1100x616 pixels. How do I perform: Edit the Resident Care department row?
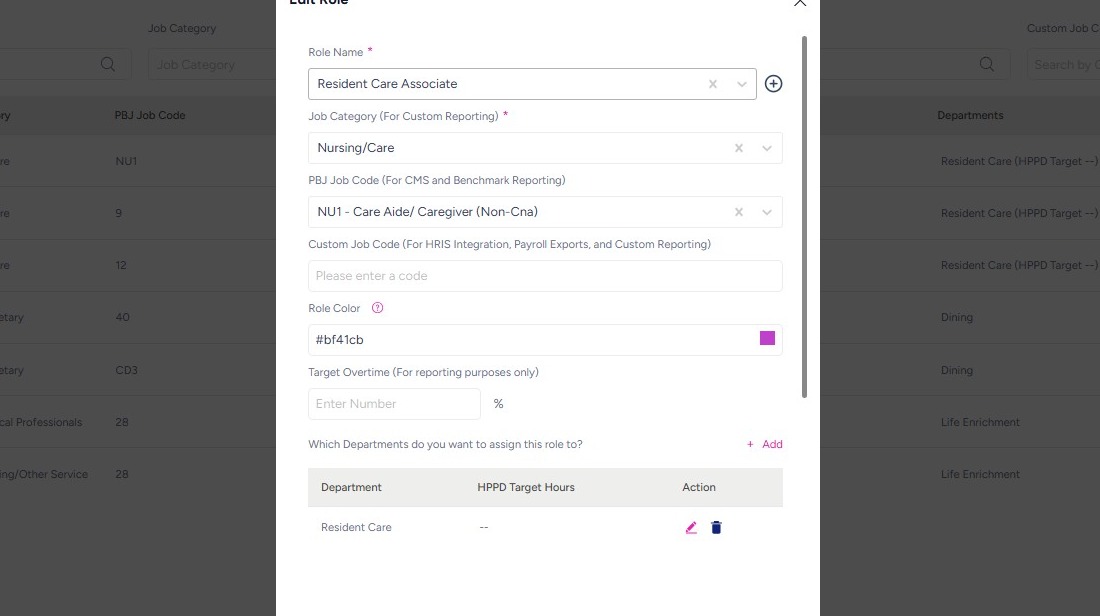691,527
